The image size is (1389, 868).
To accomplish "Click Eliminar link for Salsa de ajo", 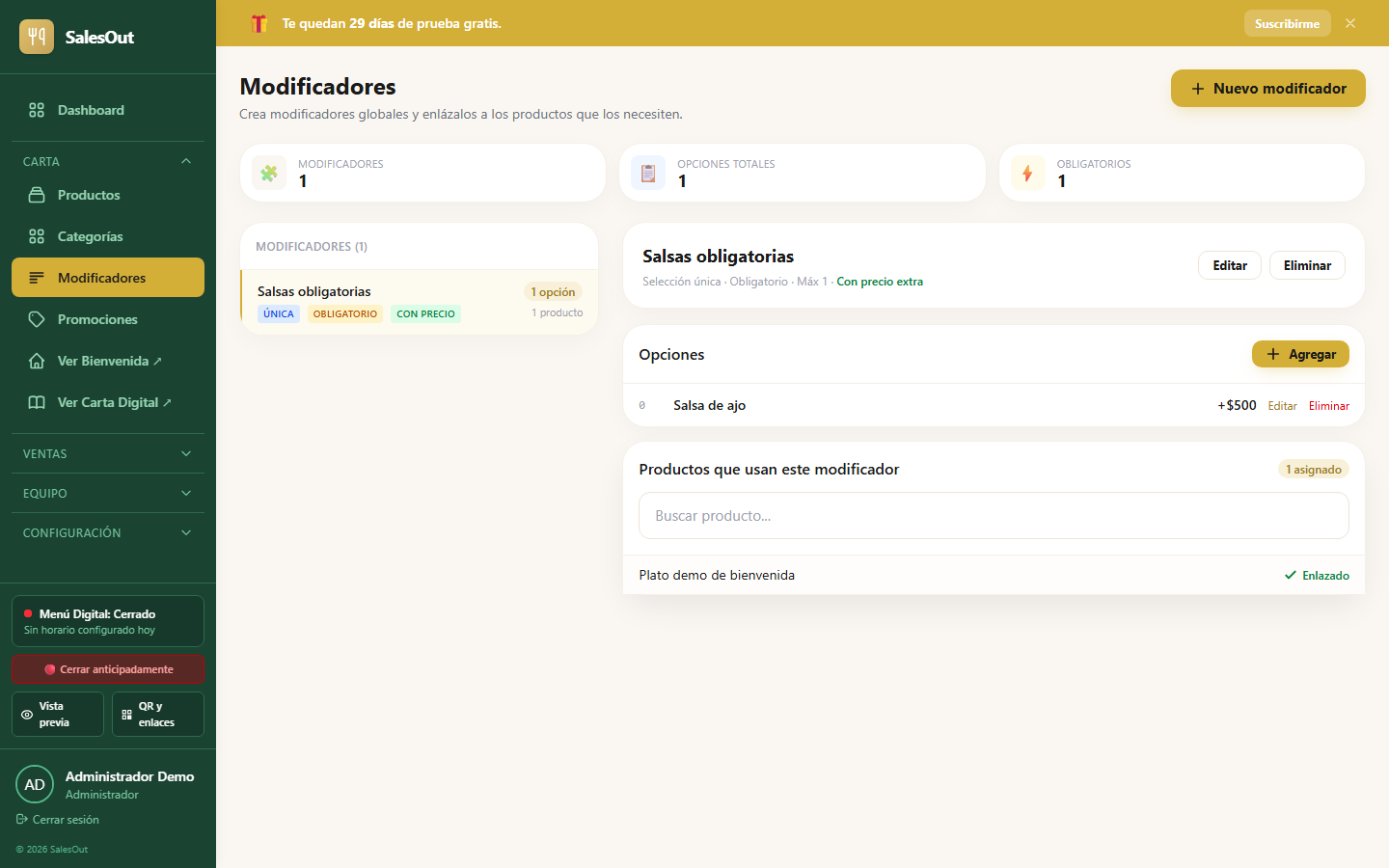I will click(x=1328, y=406).
